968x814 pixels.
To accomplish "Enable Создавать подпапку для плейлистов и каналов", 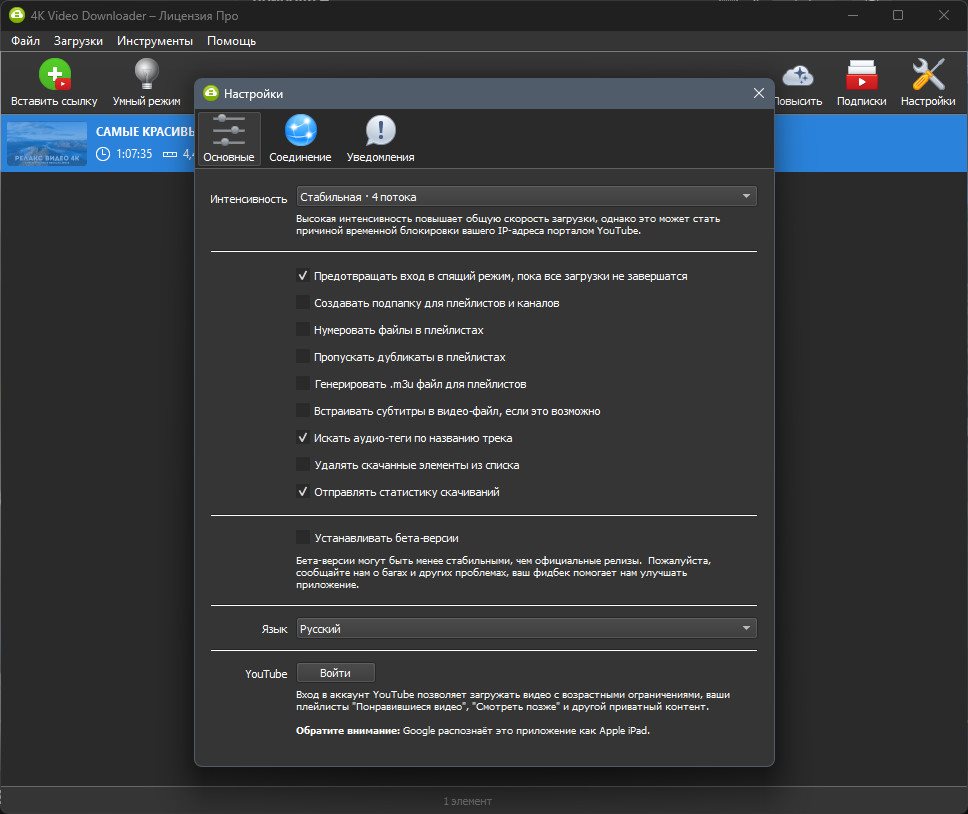I will [x=302, y=303].
